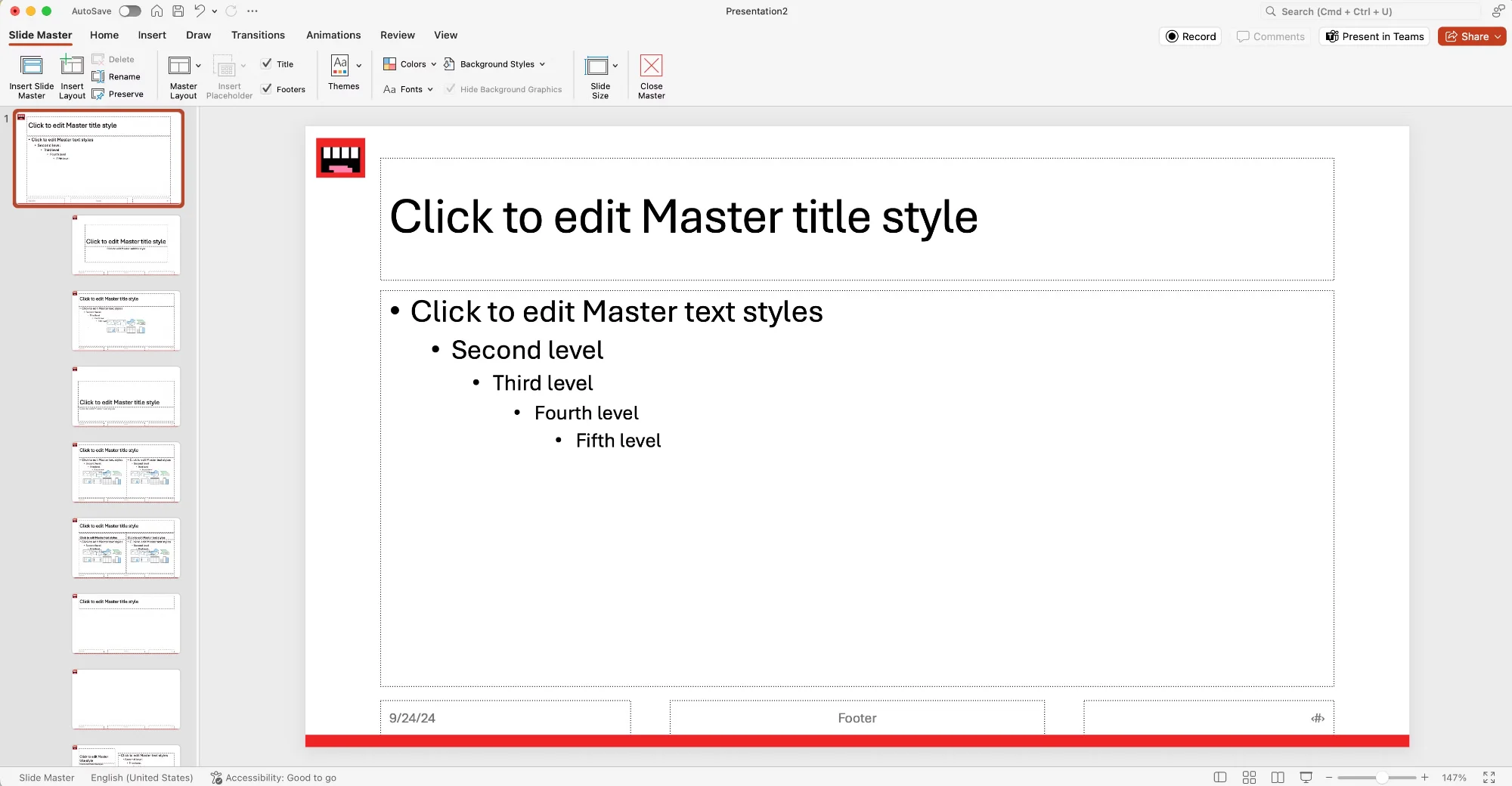Open the View tab
1512x786 pixels.
point(445,35)
